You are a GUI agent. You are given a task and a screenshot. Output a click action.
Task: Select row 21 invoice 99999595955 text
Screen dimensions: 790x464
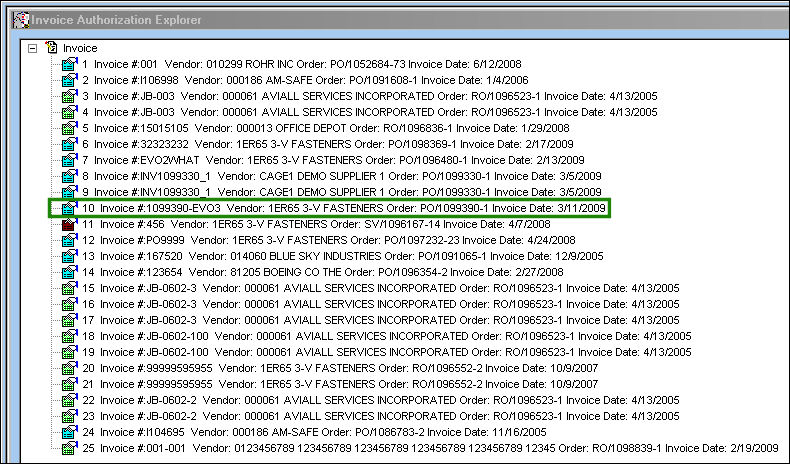click(x=340, y=384)
